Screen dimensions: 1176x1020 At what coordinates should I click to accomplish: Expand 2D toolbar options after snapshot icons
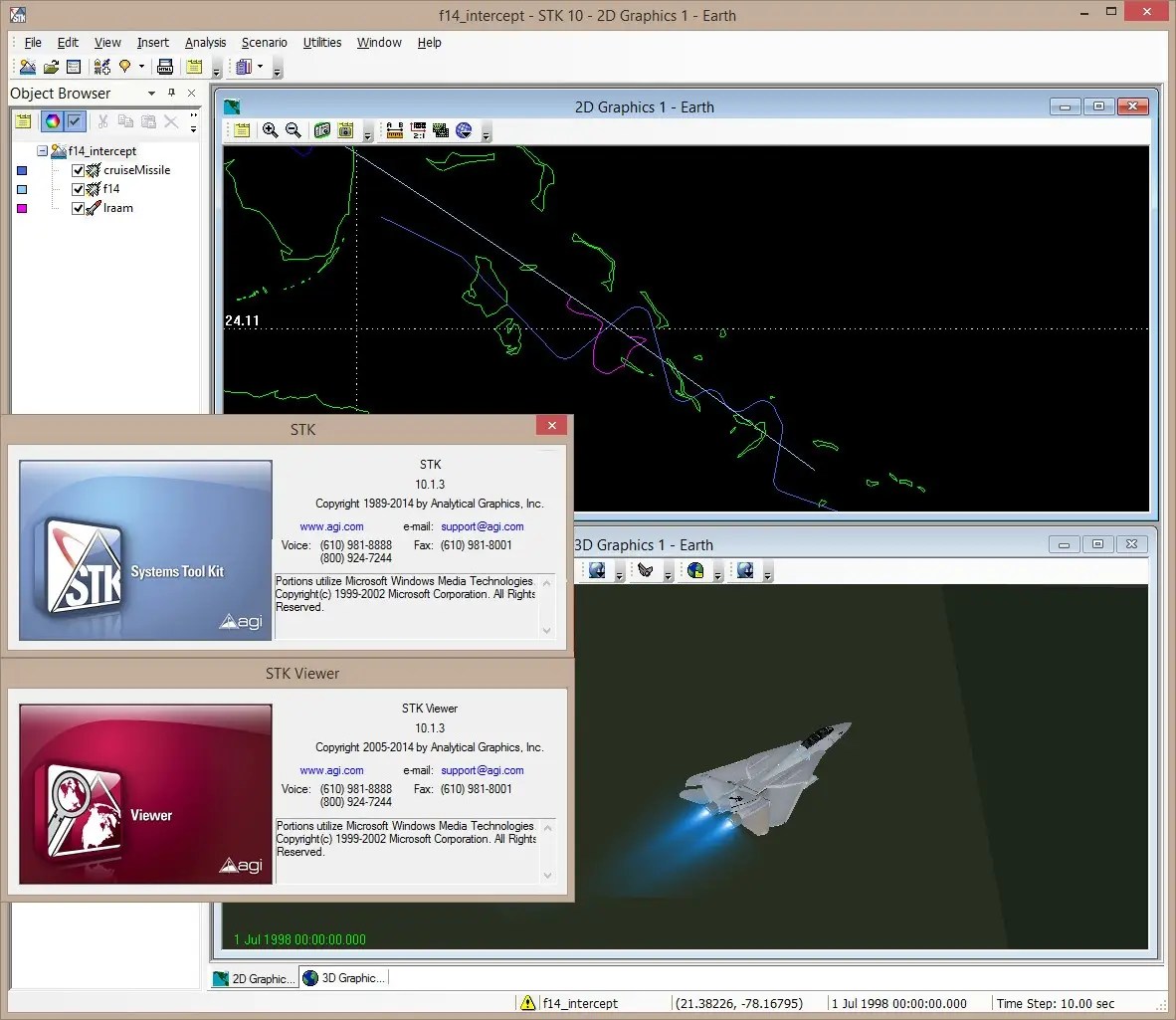367,135
